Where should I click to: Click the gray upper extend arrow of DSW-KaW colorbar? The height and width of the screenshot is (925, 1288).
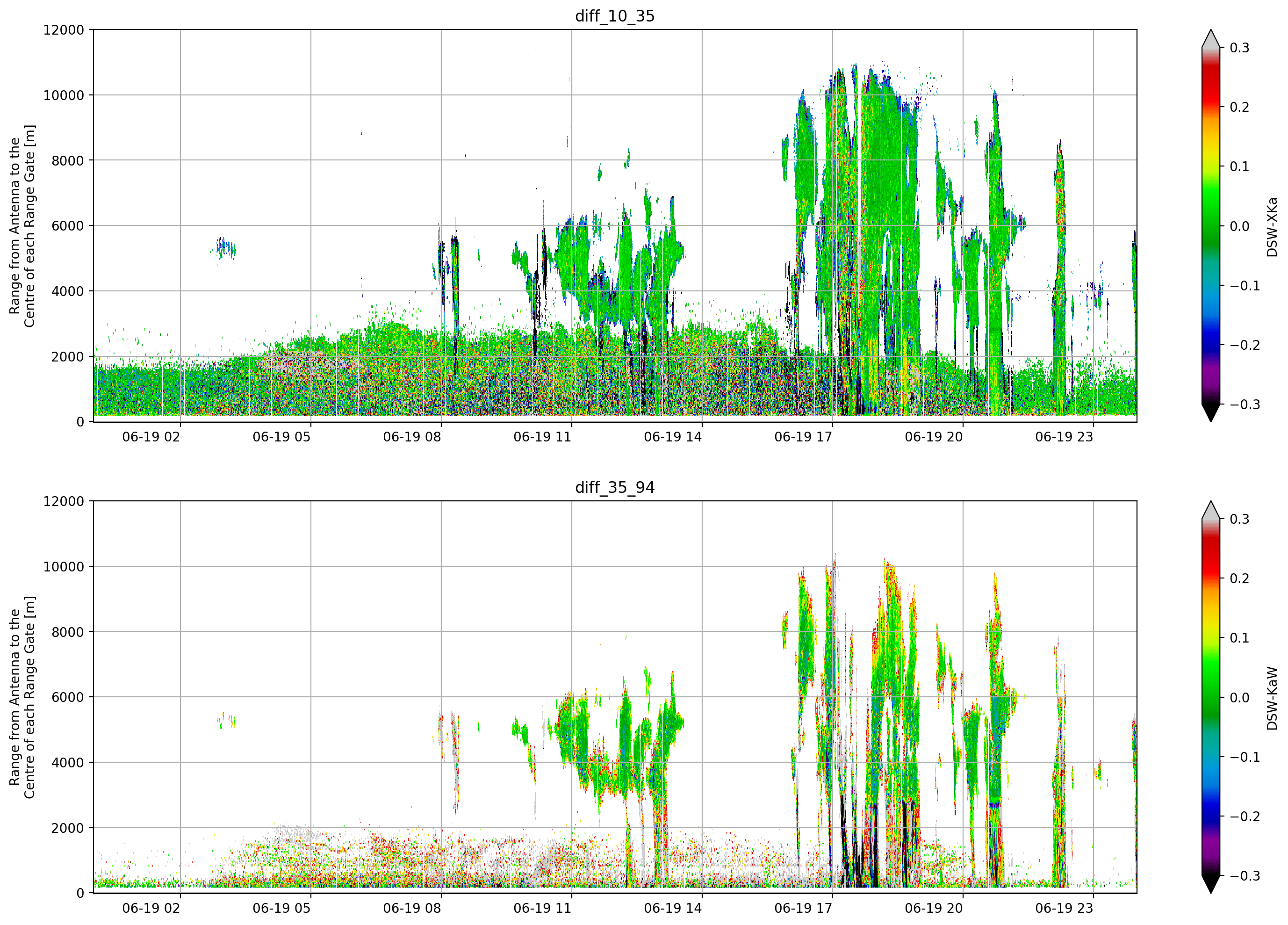tap(1211, 511)
